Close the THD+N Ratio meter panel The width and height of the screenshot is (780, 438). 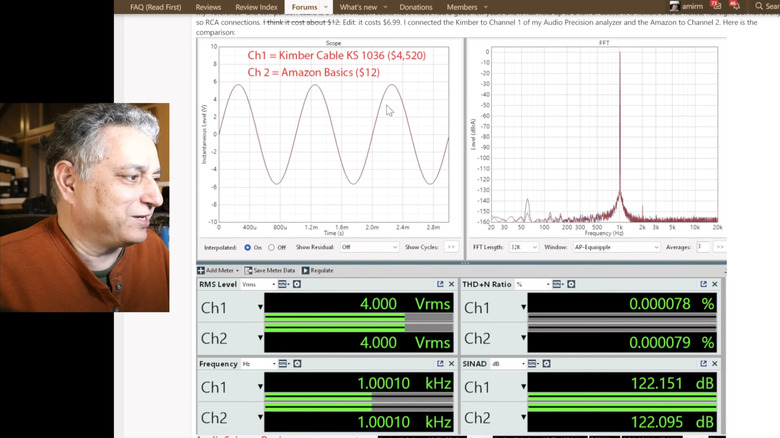[715, 284]
